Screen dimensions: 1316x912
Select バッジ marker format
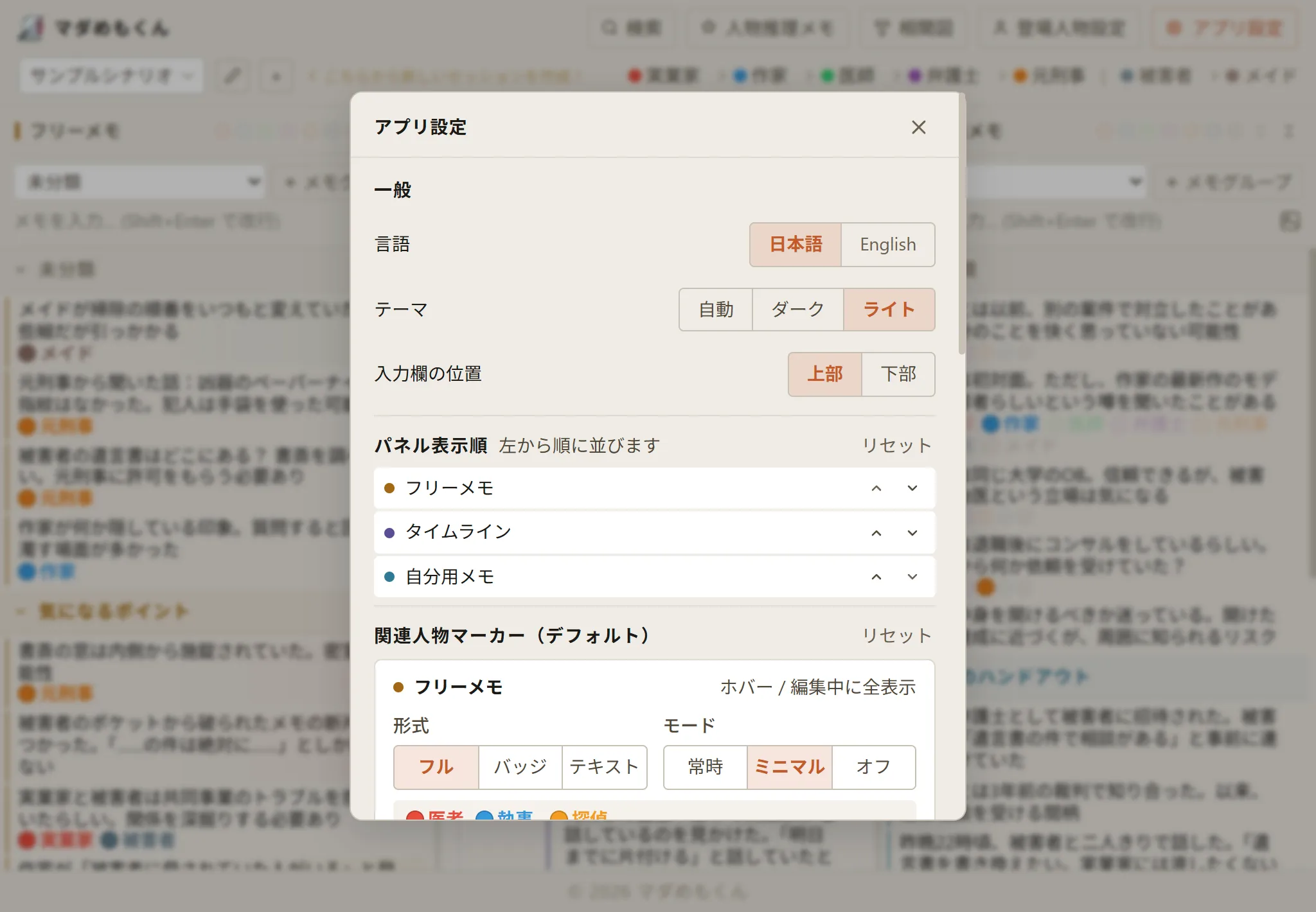point(520,767)
